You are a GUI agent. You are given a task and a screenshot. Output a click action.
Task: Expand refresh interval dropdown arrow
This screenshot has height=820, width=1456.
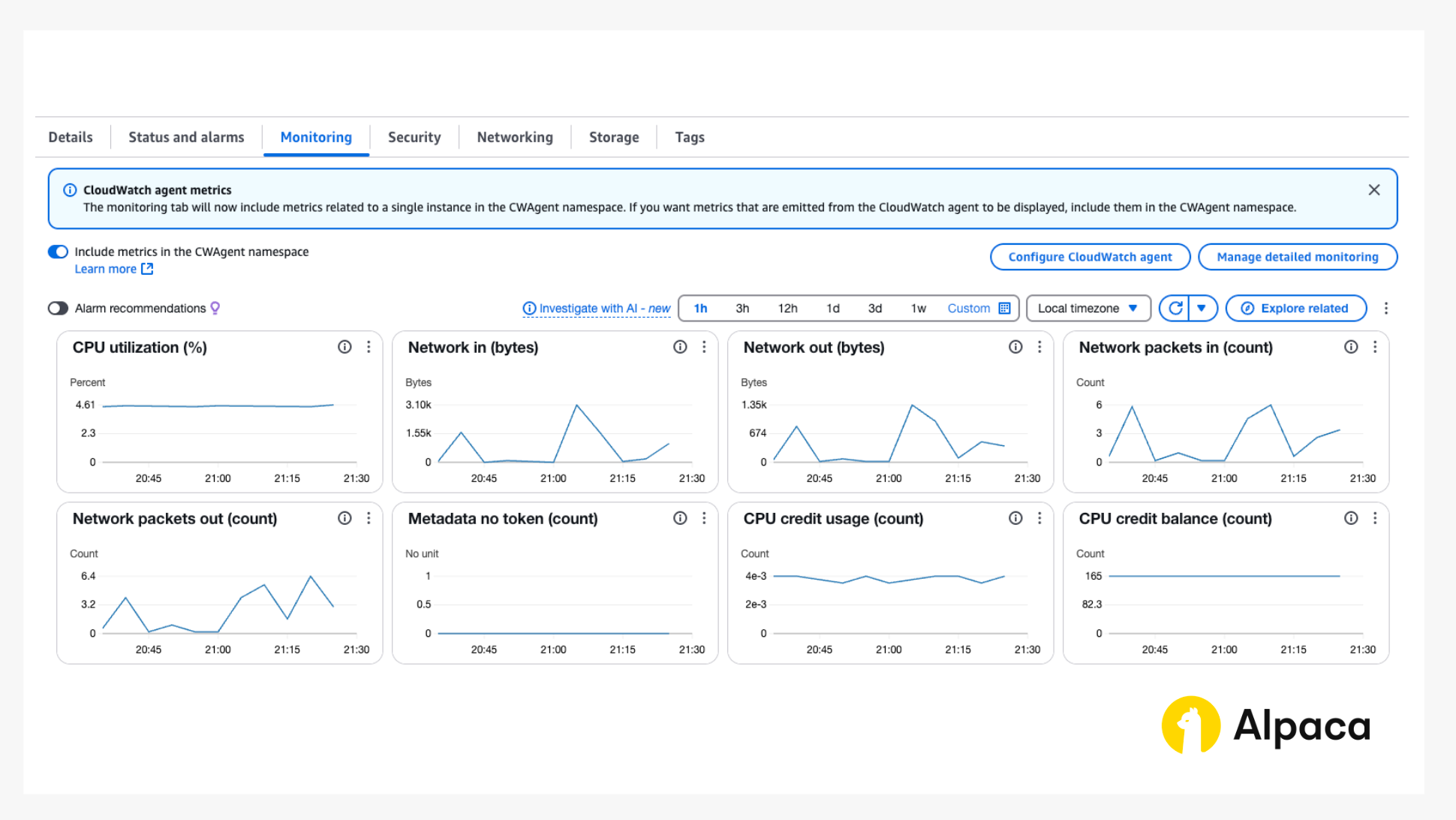point(1202,308)
